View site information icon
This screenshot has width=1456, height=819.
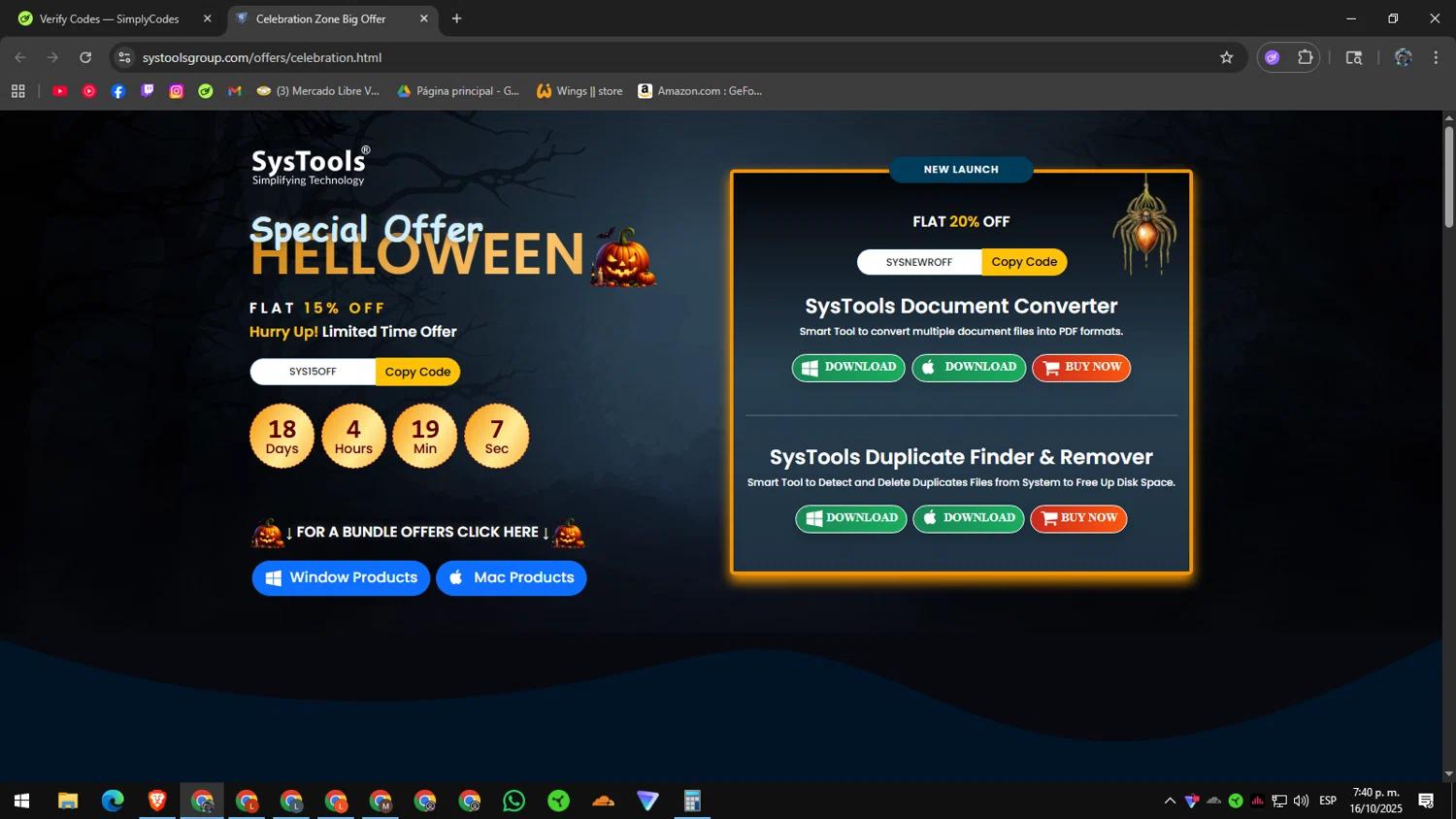[124, 57]
